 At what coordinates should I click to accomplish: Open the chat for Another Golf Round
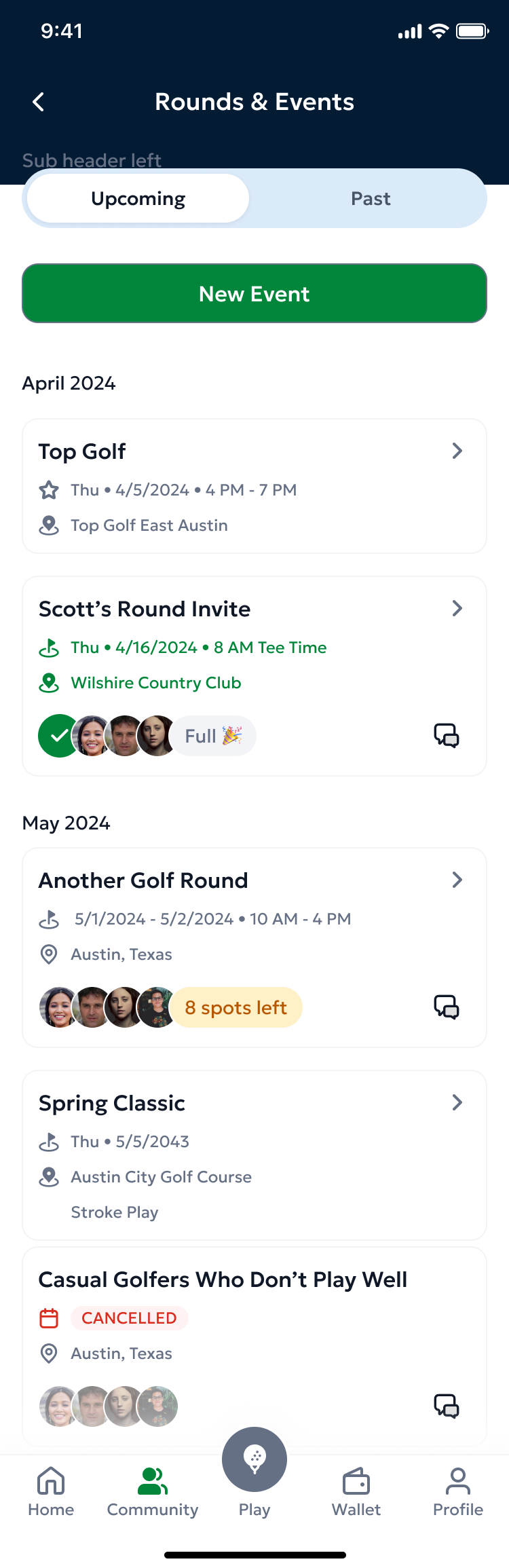tap(447, 1007)
